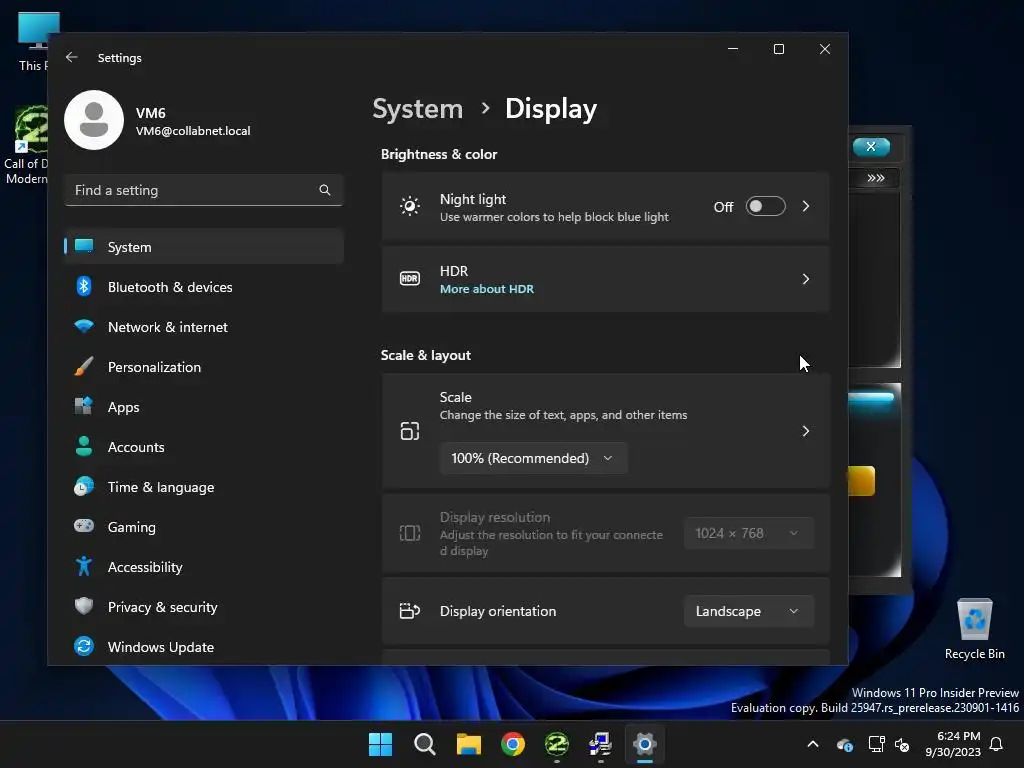Click the Night light sun icon
The width and height of the screenshot is (1024, 768).
pos(409,206)
